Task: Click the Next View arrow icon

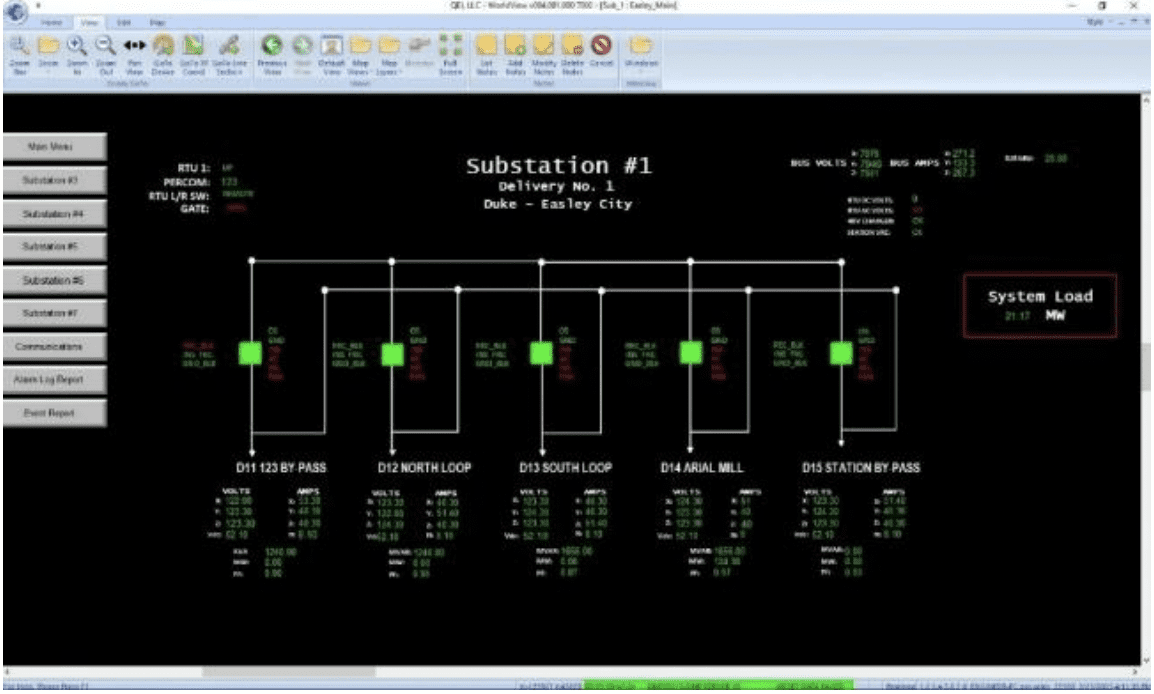Action: (302, 54)
